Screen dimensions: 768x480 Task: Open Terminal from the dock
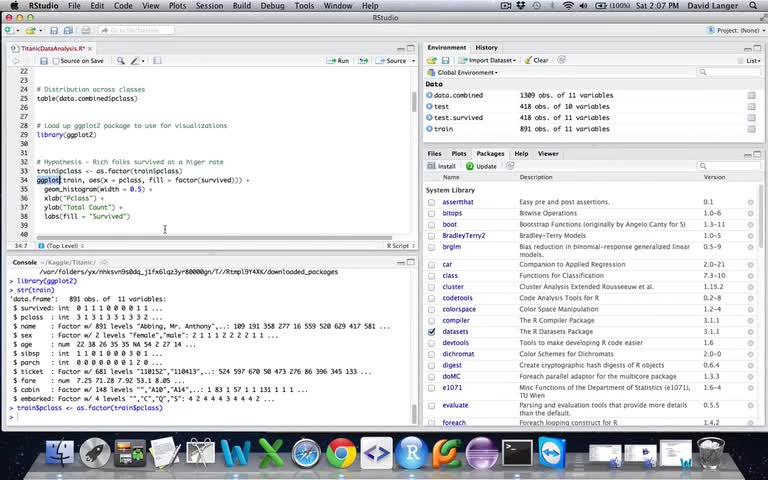[x=517, y=453]
